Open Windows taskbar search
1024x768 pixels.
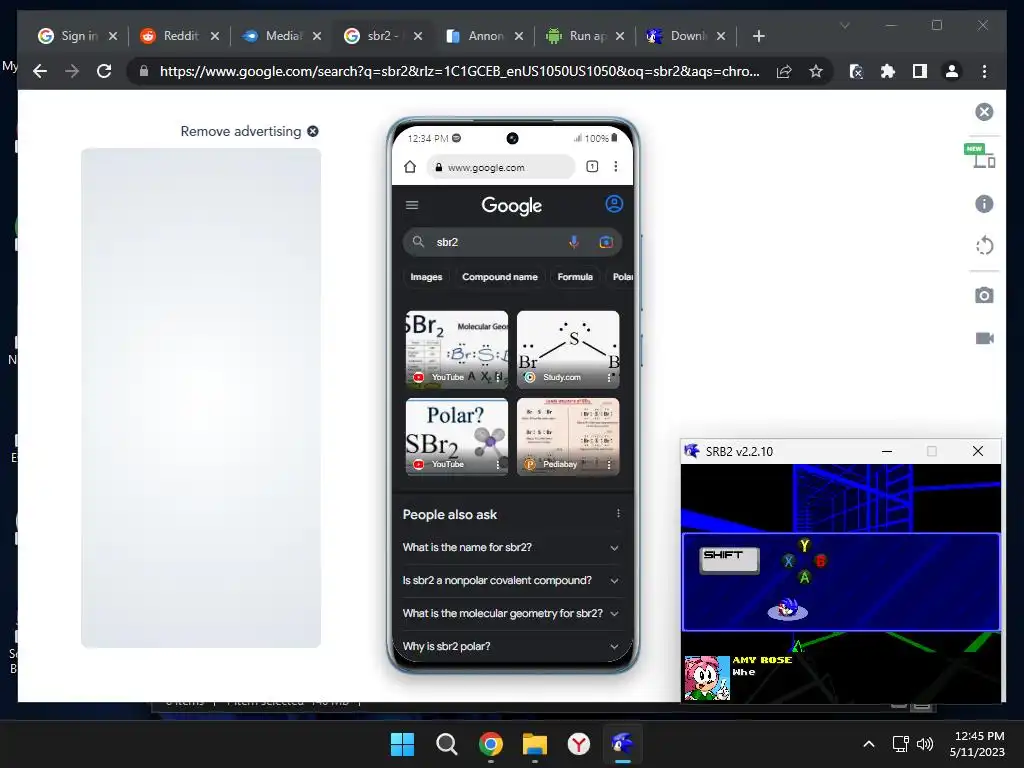click(x=447, y=744)
